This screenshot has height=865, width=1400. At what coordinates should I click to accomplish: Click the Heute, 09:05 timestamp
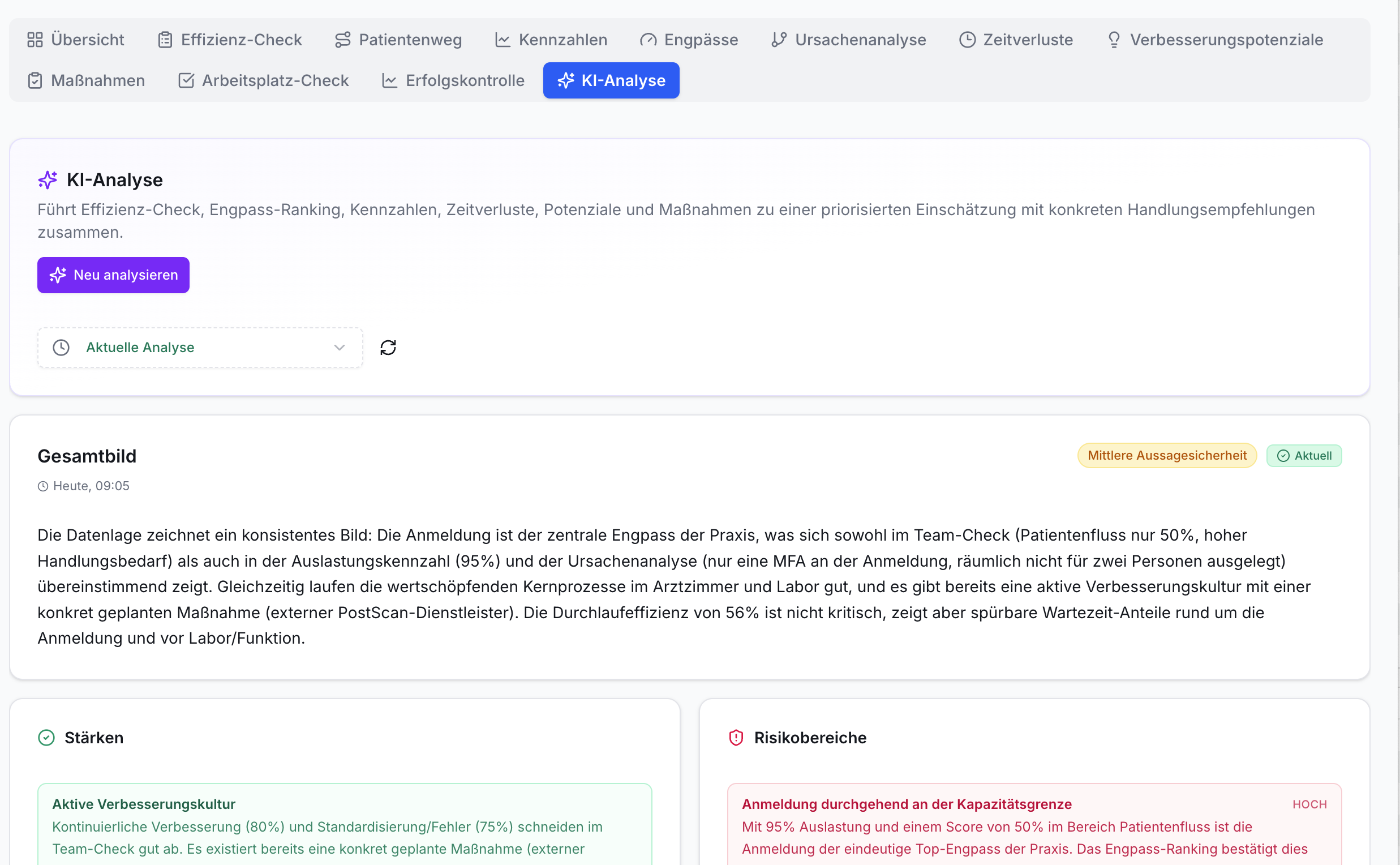(x=92, y=486)
